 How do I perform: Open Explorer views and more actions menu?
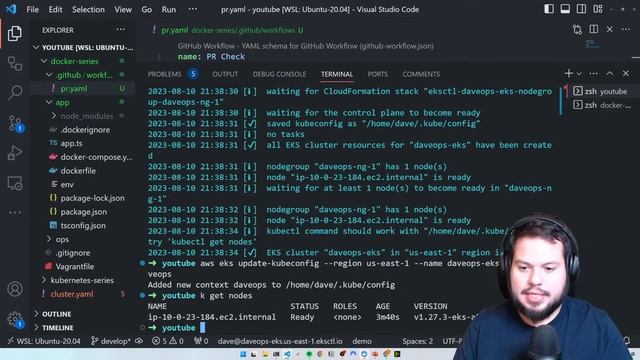121,29
